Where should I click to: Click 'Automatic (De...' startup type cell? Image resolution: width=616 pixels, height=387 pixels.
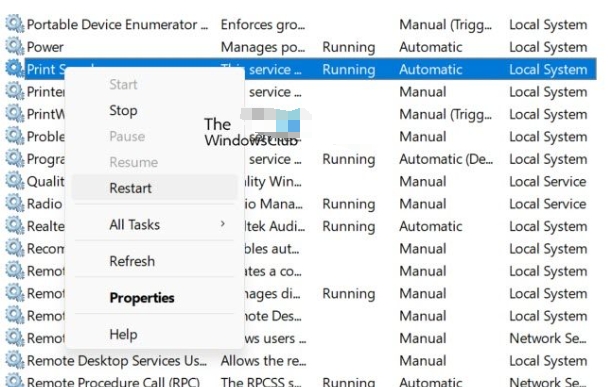[446, 159]
